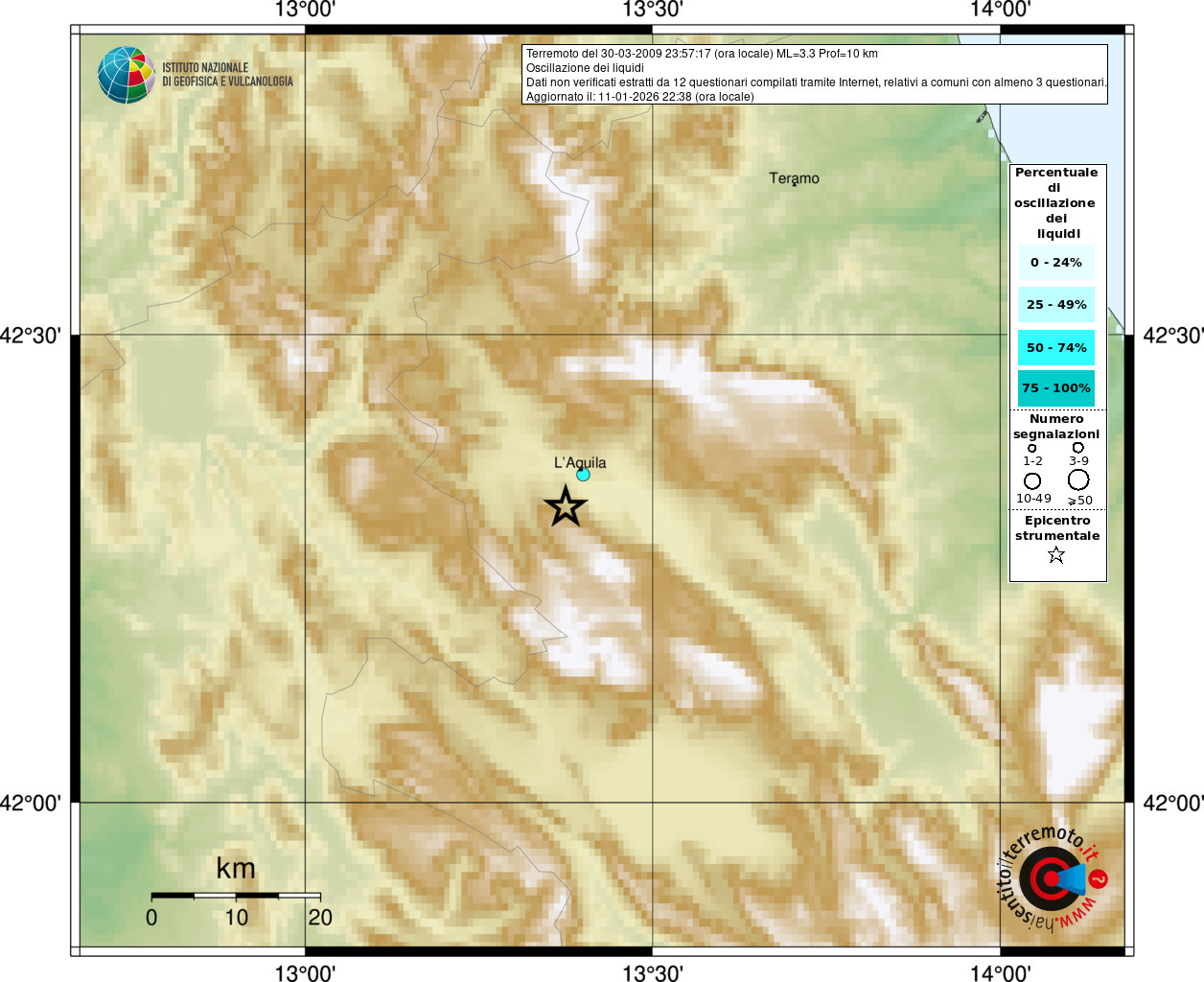1204x982 pixels.
Task: Click the epicenter star on the map
Action: [566, 506]
